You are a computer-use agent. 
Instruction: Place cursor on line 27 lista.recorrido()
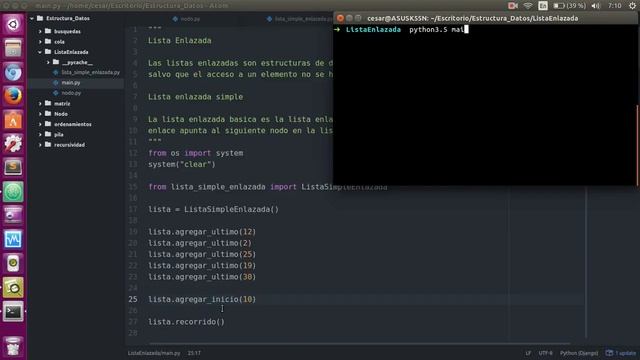pyautogui.click(x=186, y=322)
